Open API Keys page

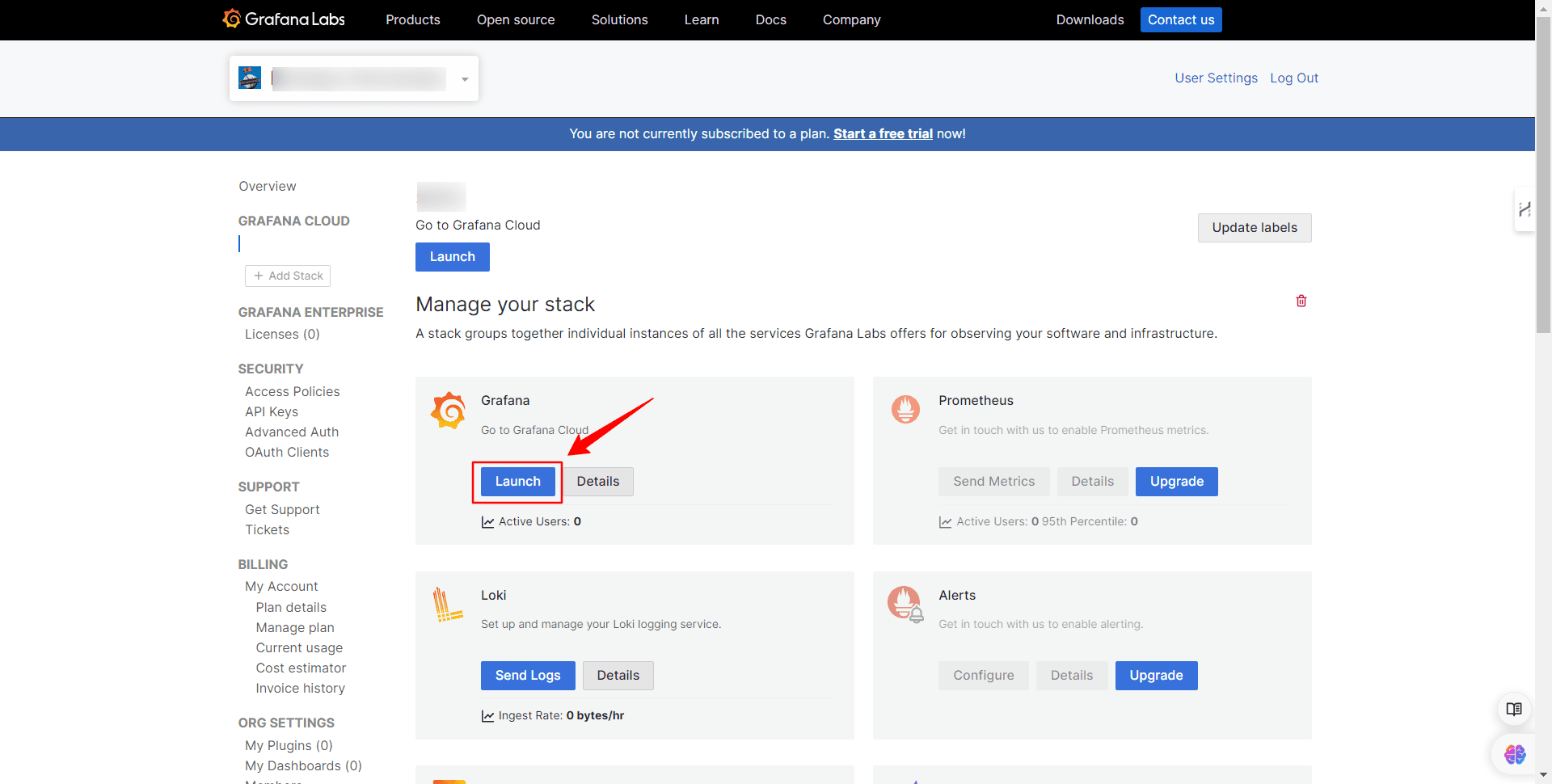(272, 411)
